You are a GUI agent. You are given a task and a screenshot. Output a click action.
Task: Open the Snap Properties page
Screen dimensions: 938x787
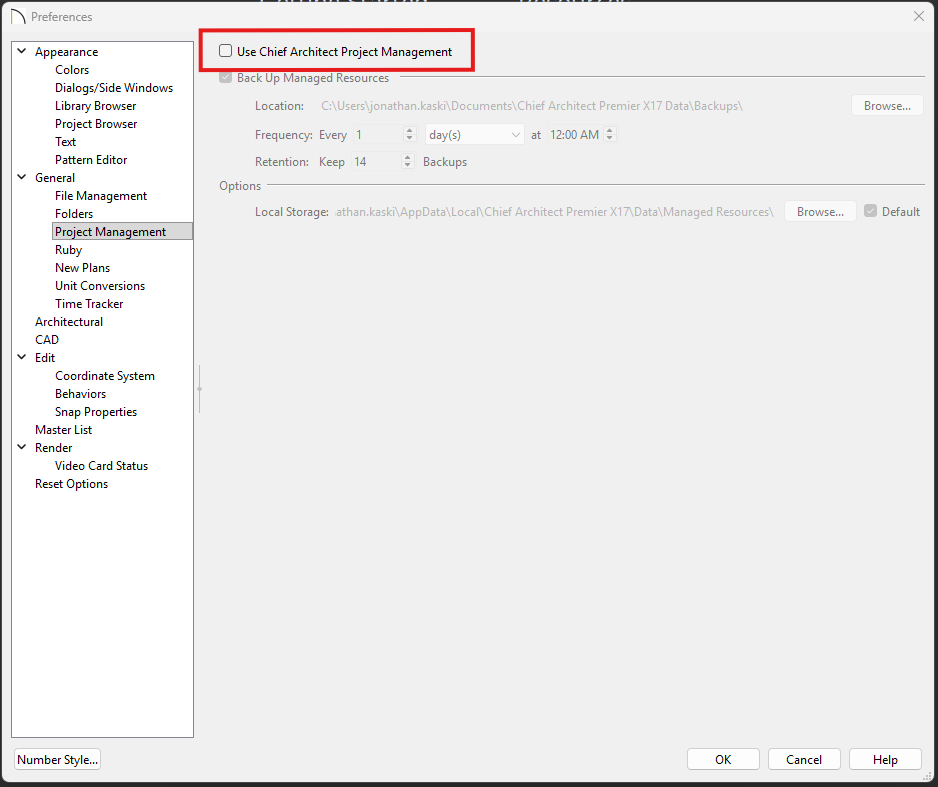point(96,412)
